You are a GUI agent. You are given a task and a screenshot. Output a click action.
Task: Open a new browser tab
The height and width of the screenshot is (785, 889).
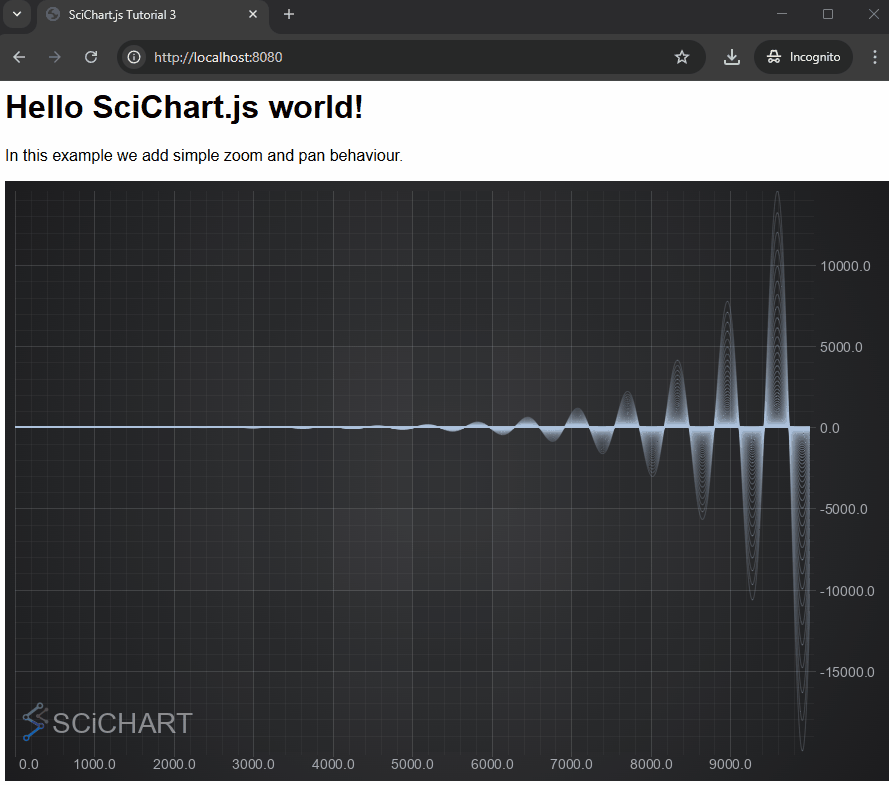coord(289,15)
